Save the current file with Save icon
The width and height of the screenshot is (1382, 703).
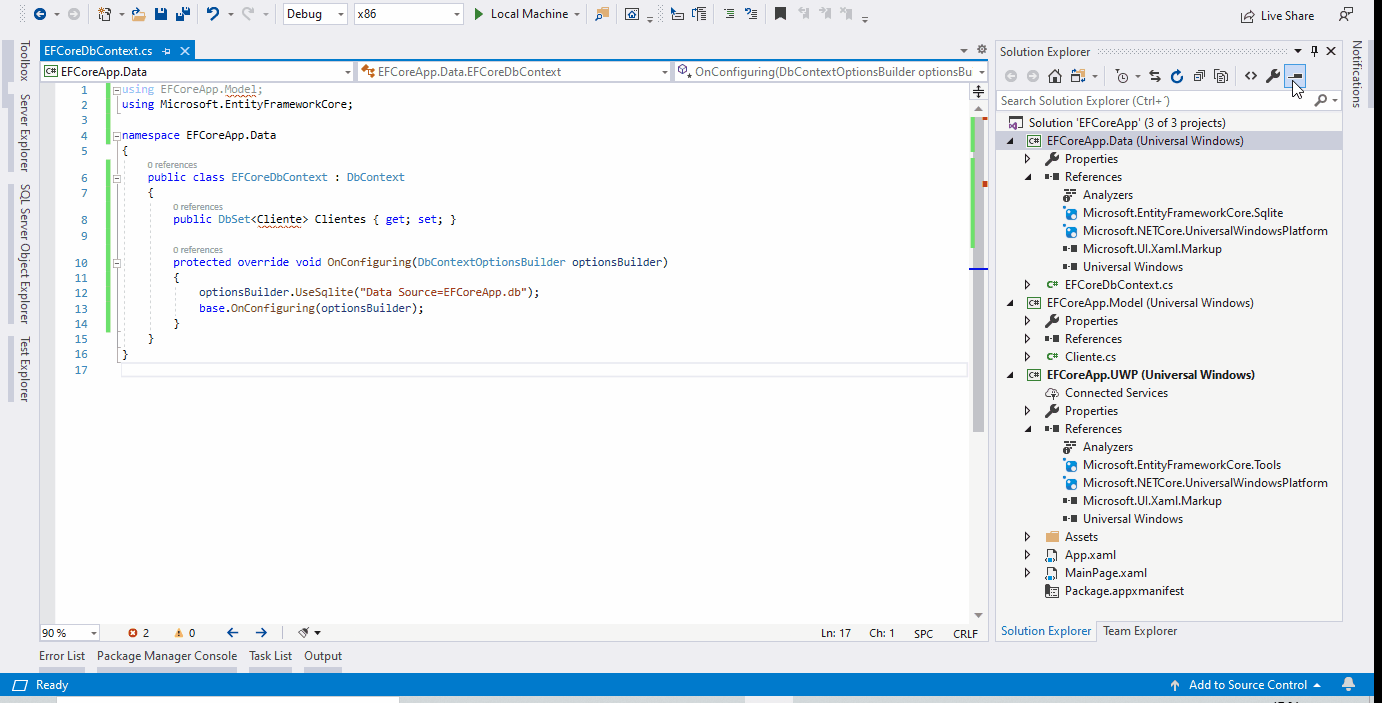point(161,14)
